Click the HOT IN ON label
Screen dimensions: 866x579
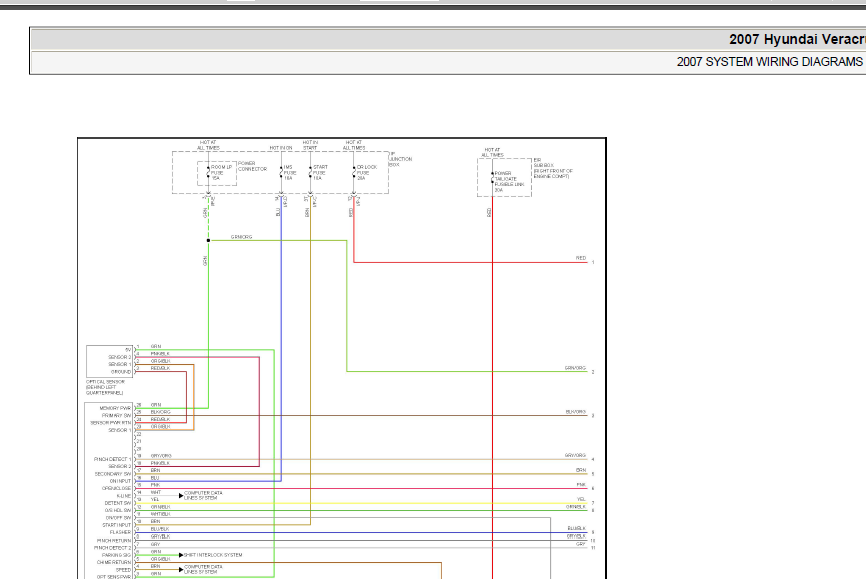[281, 148]
